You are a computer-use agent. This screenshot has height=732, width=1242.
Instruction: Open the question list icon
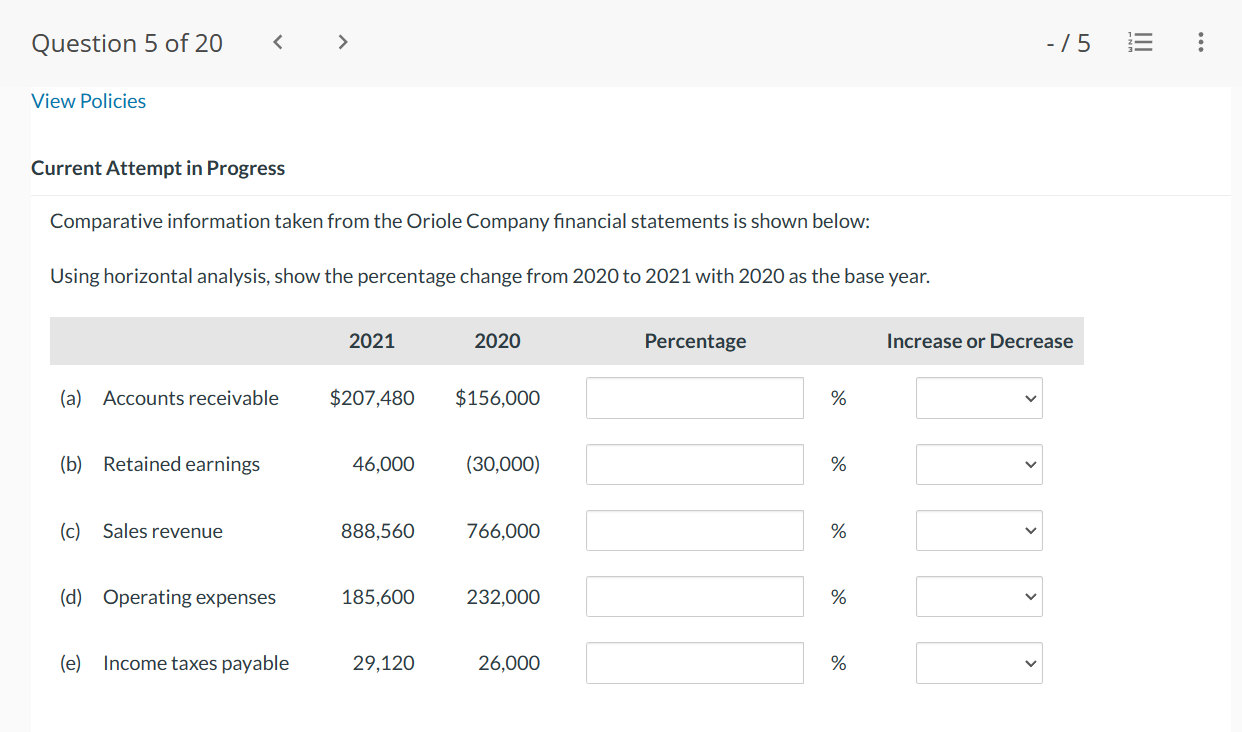coord(1139,43)
